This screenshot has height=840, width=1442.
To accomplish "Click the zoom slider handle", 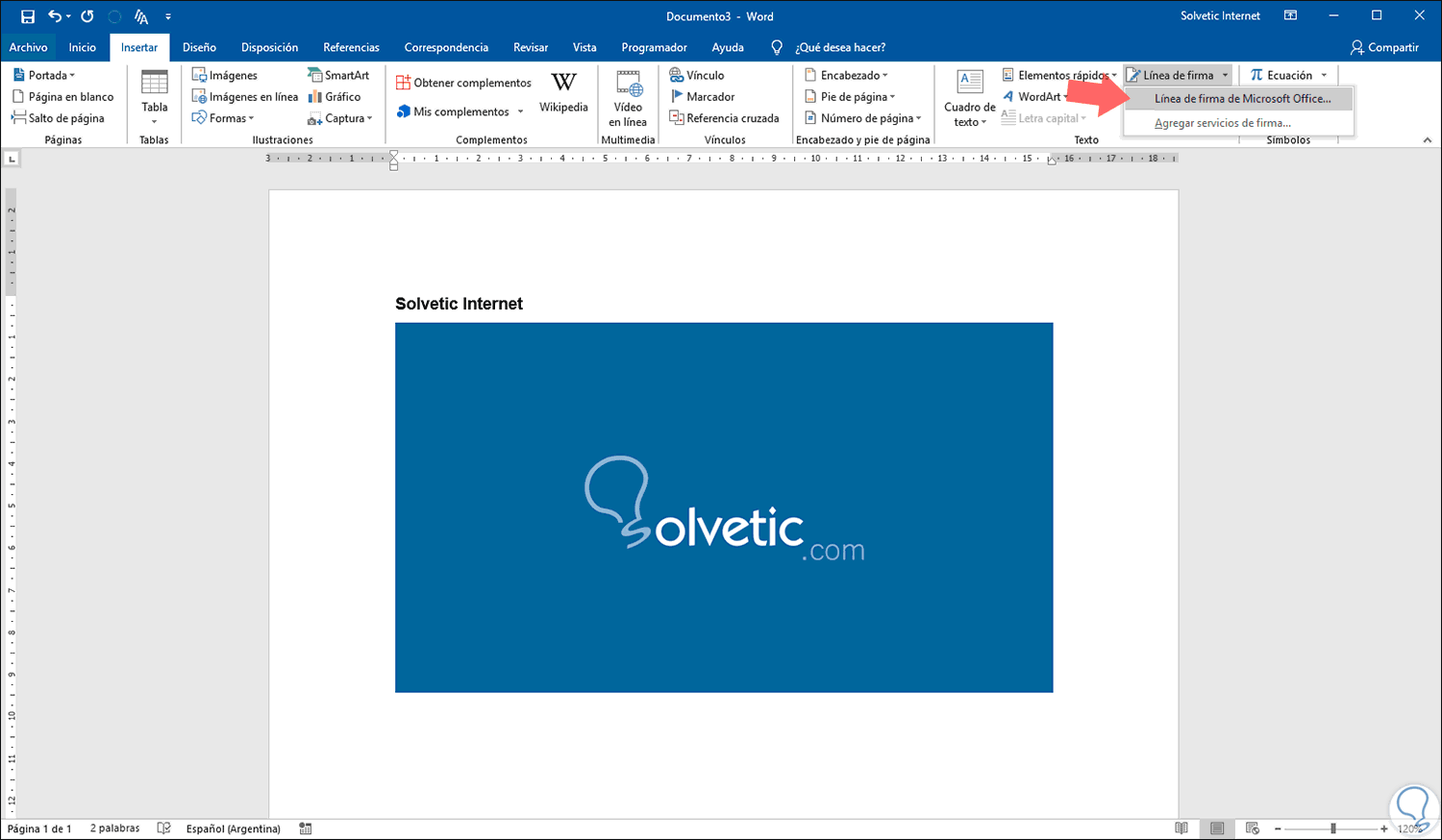I will pyautogui.click(x=1332, y=828).
